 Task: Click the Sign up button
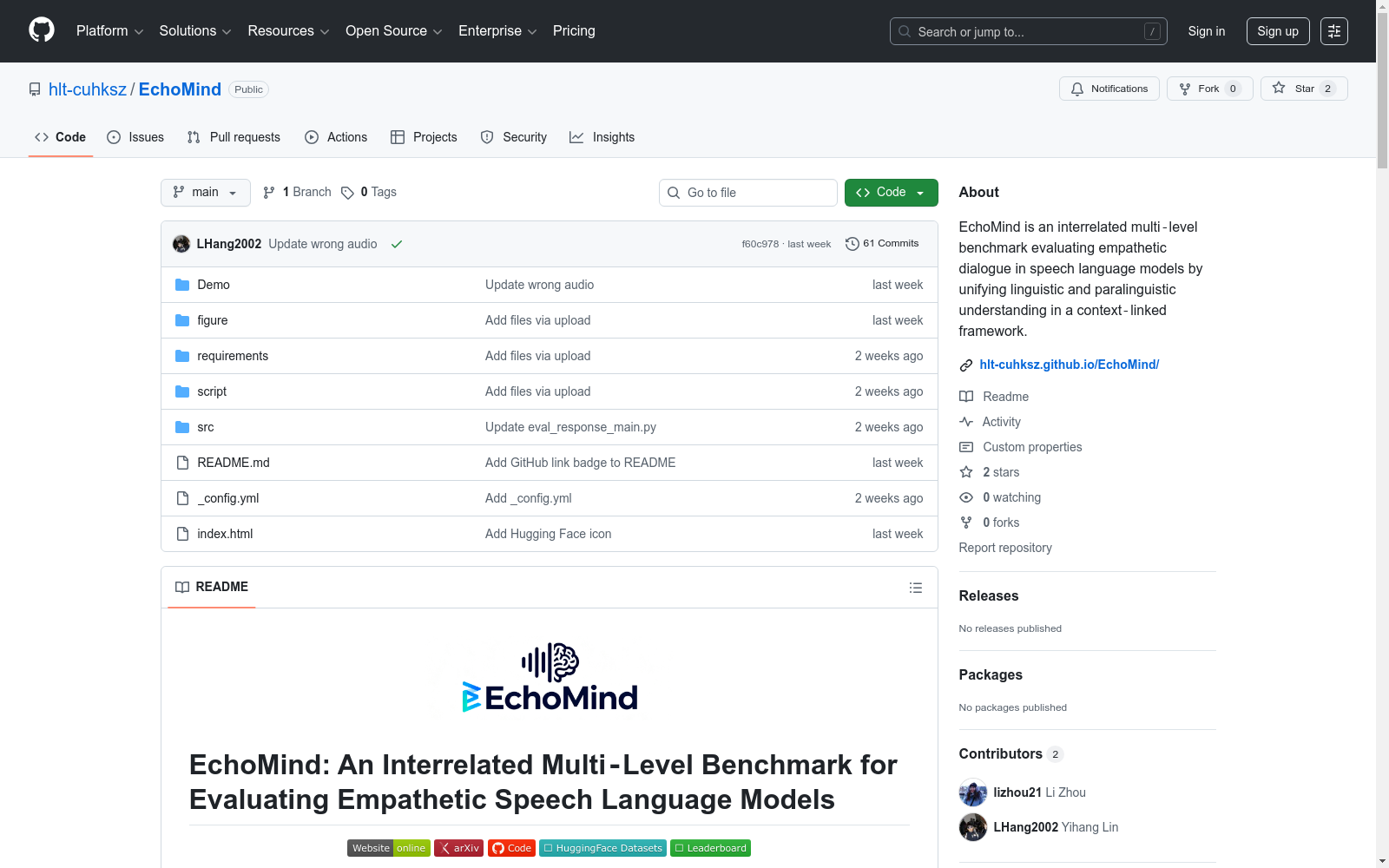pos(1278,31)
